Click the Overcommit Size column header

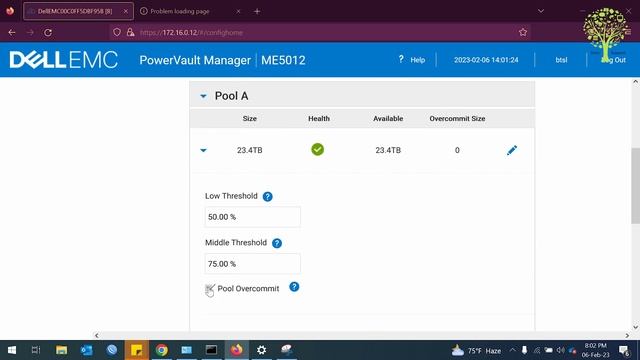pyautogui.click(x=457, y=119)
